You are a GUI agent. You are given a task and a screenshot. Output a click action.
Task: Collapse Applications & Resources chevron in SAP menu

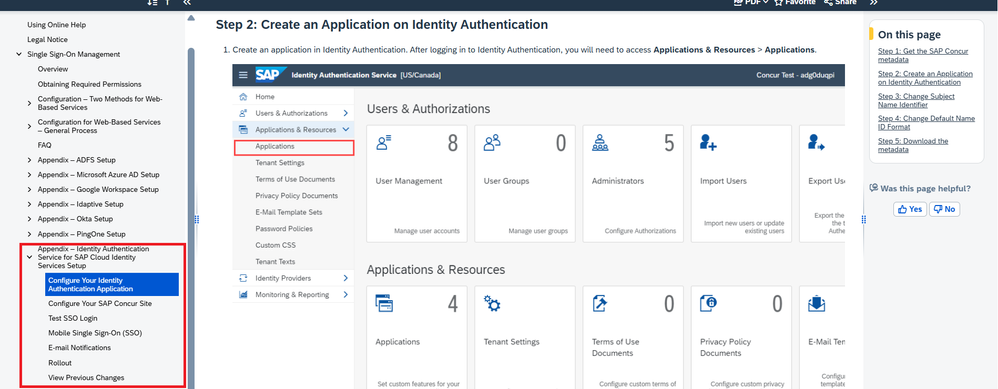pos(346,130)
